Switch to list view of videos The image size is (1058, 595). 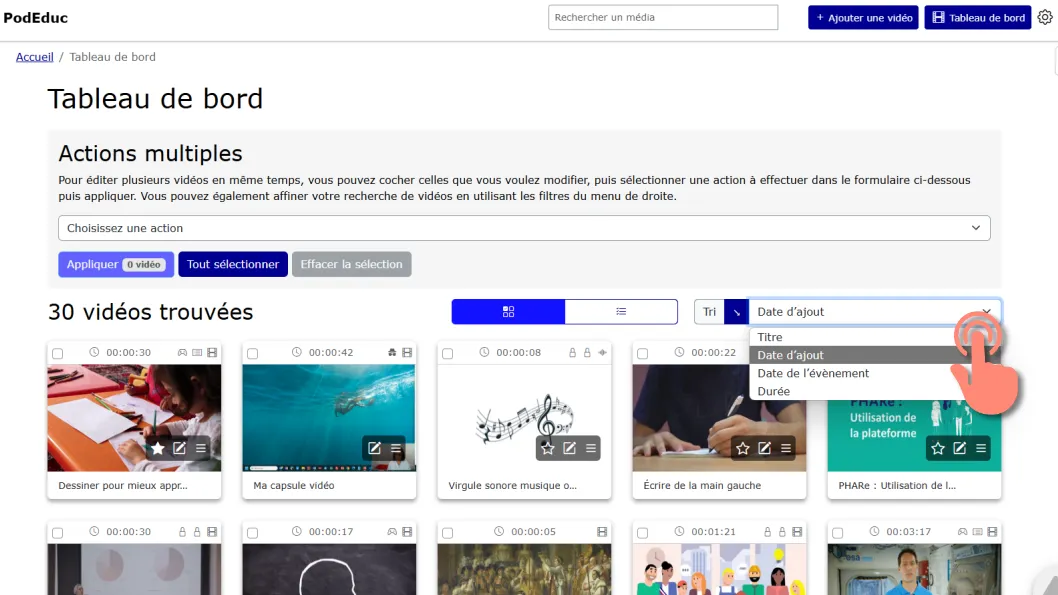click(621, 312)
